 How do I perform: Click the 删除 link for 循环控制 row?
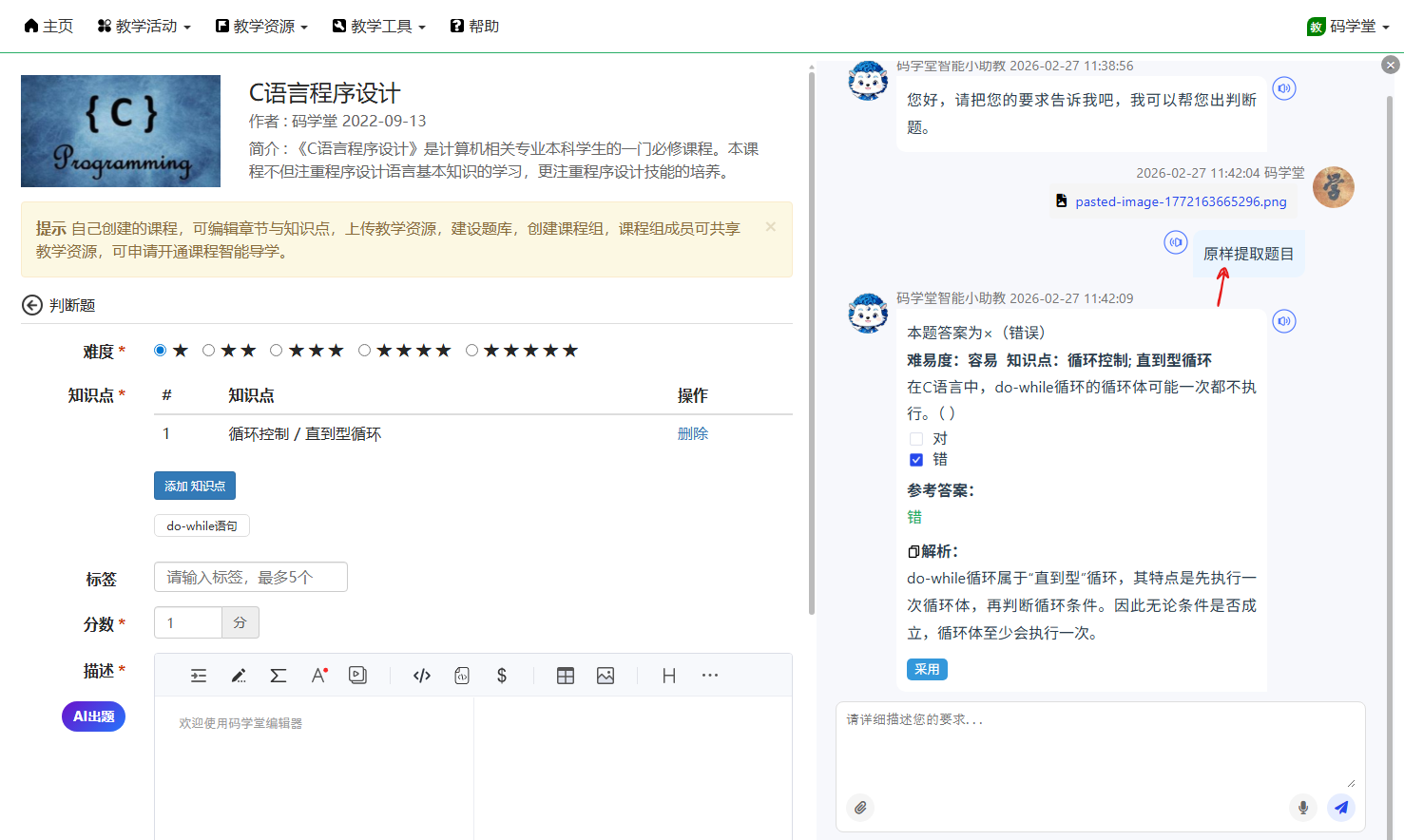(x=692, y=433)
